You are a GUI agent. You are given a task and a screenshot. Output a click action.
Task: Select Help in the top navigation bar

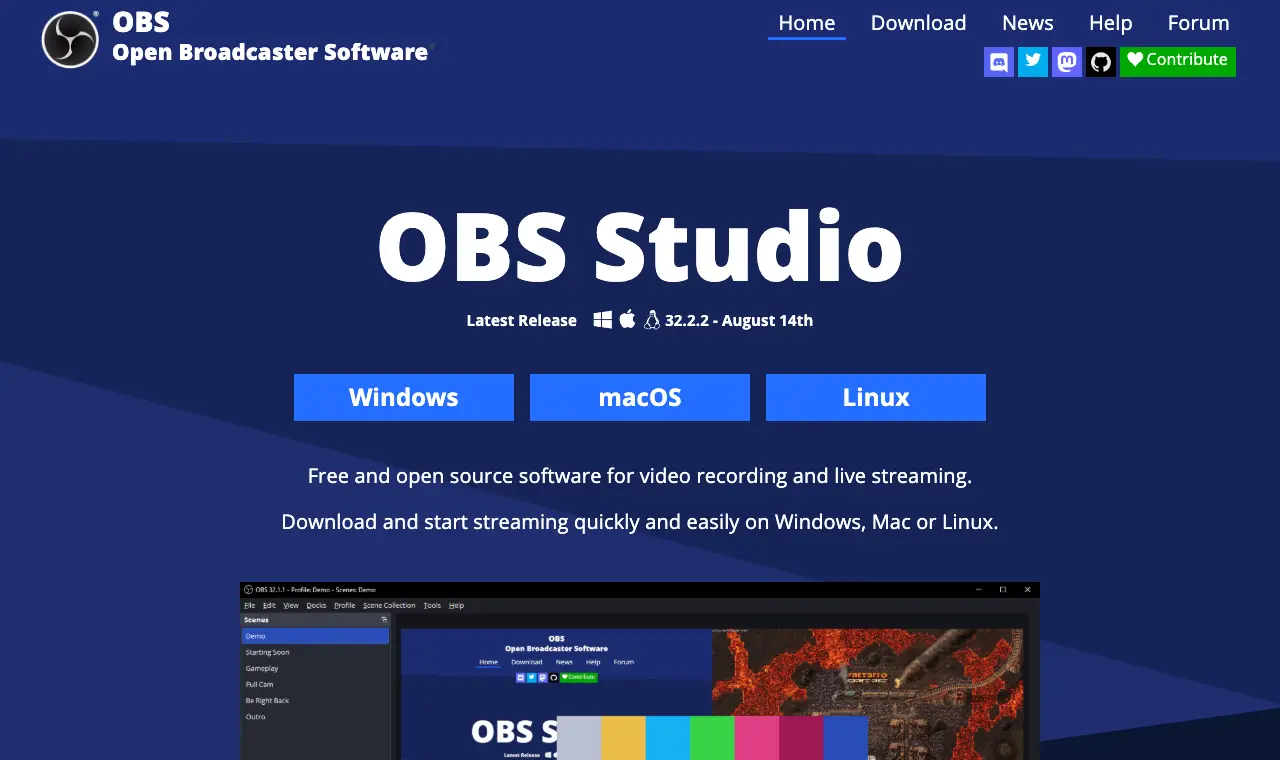[1111, 23]
